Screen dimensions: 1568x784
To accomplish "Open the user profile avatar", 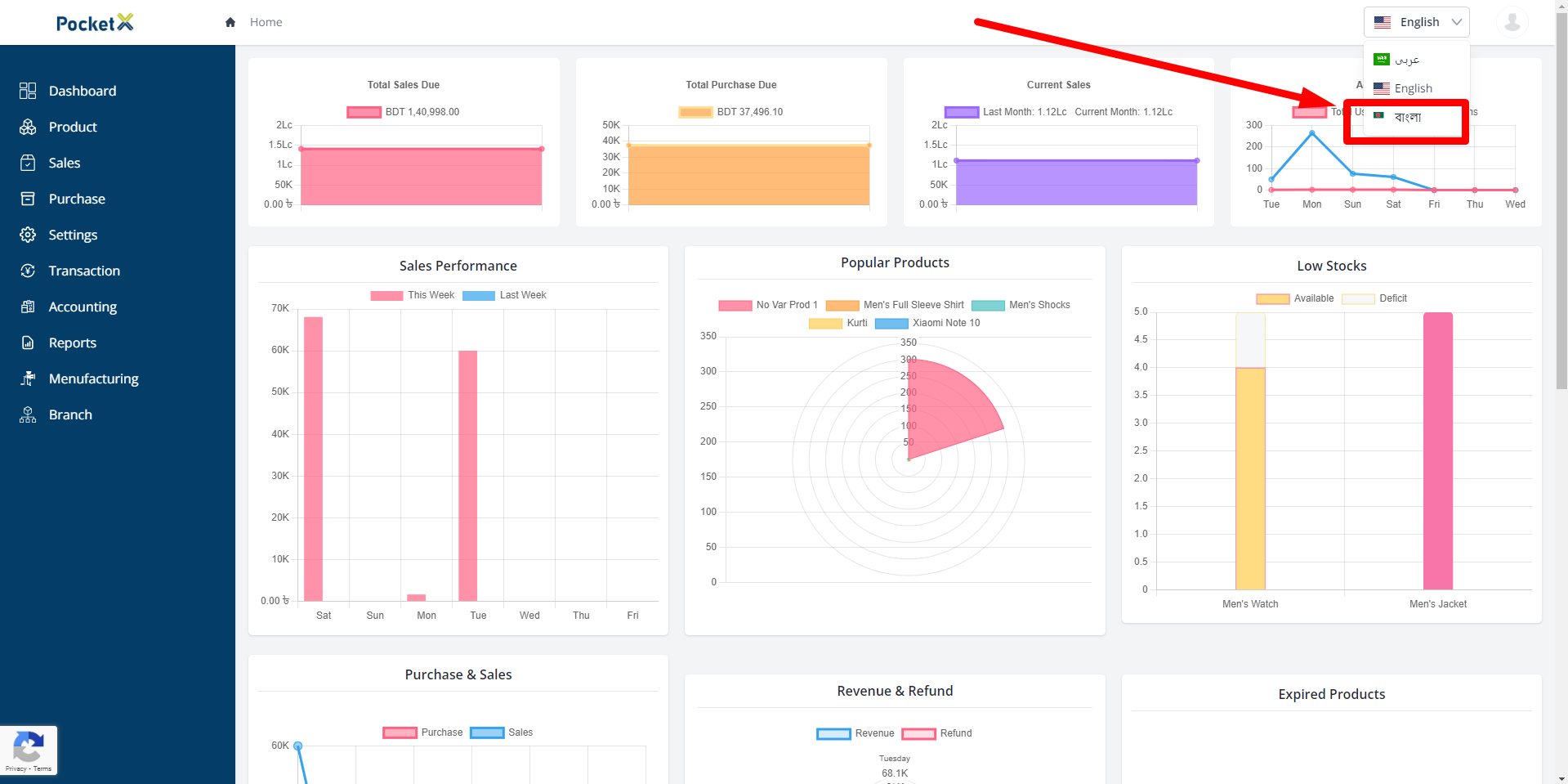I will [1512, 22].
